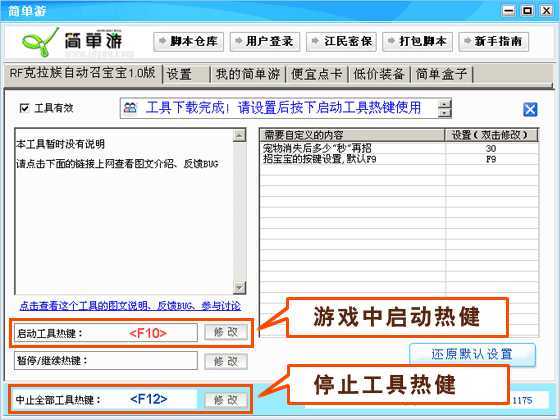Click 还原默认设置 restore defaults button
560x420 pixels.
(x=472, y=354)
